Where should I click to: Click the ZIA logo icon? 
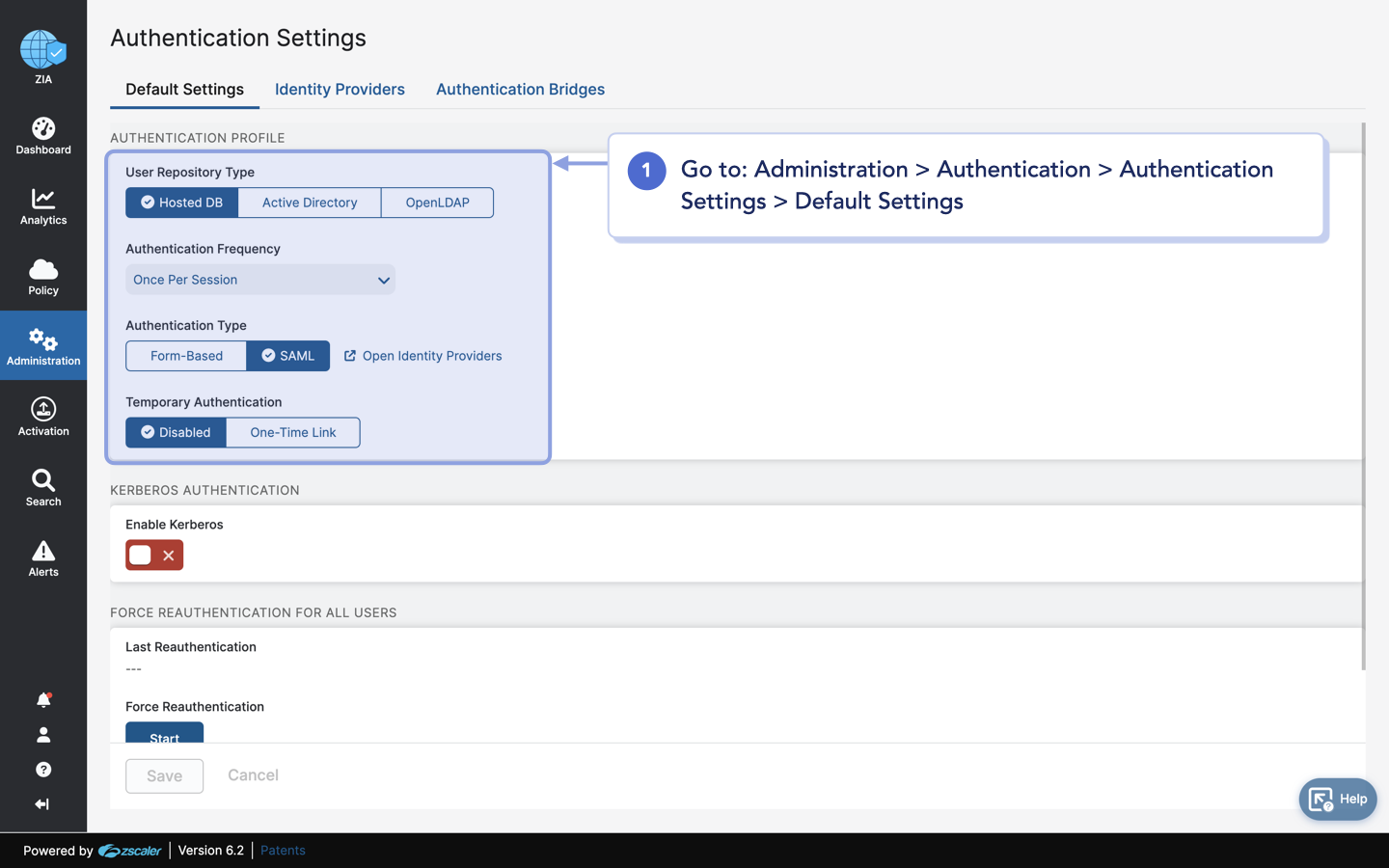pyautogui.click(x=42, y=48)
